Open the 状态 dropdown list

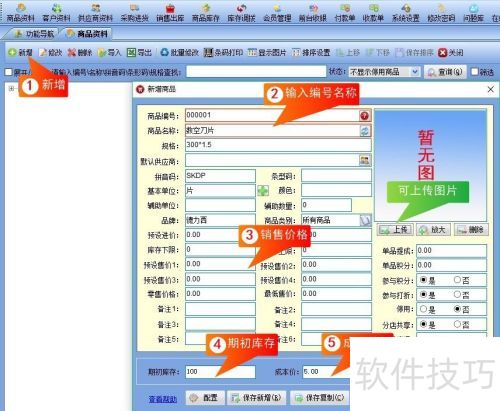coord(415,72)
